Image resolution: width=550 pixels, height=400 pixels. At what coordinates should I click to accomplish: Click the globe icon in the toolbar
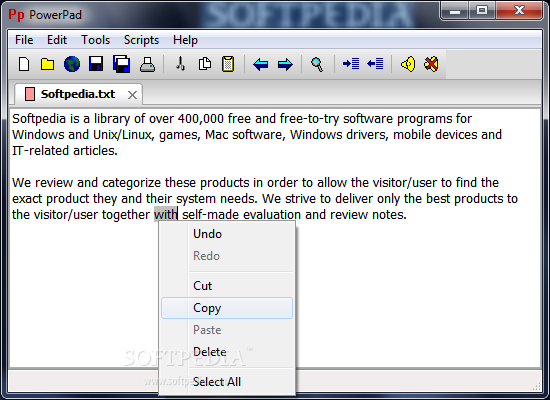click(x=72, y=64)
